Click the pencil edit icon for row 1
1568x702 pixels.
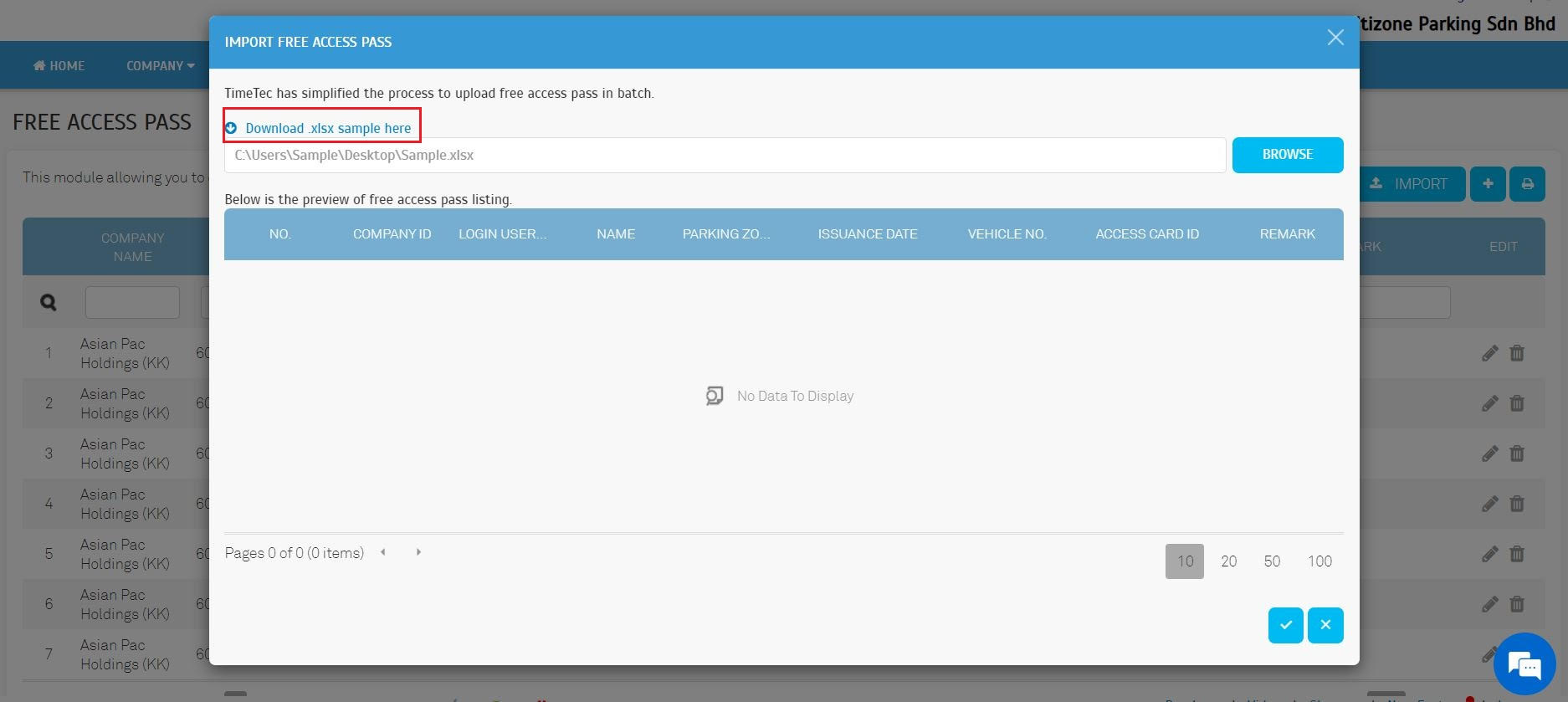1489,353
